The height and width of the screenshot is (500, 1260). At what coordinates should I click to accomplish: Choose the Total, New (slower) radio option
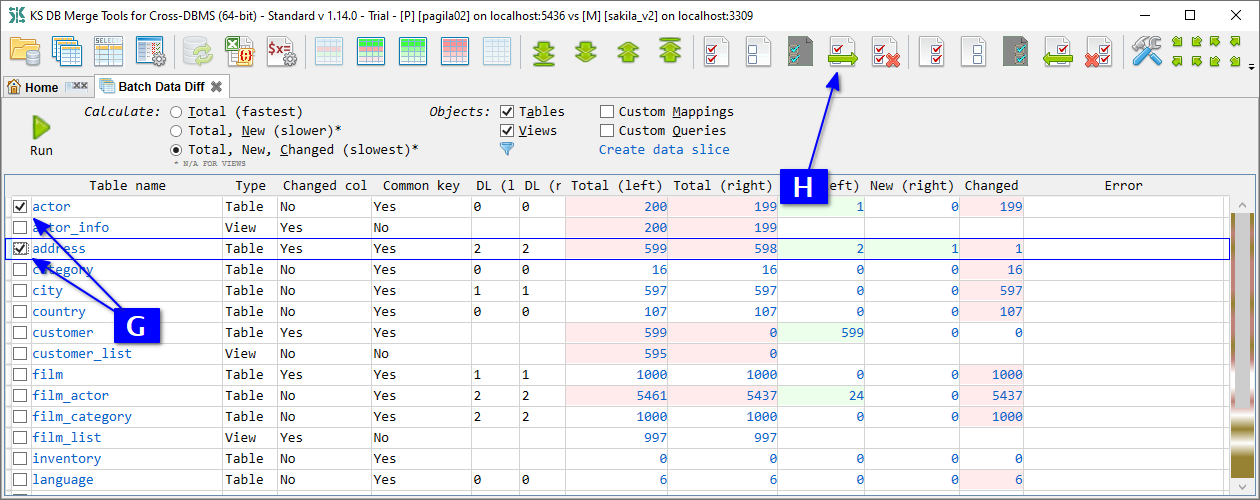click(x=176, y=131)
